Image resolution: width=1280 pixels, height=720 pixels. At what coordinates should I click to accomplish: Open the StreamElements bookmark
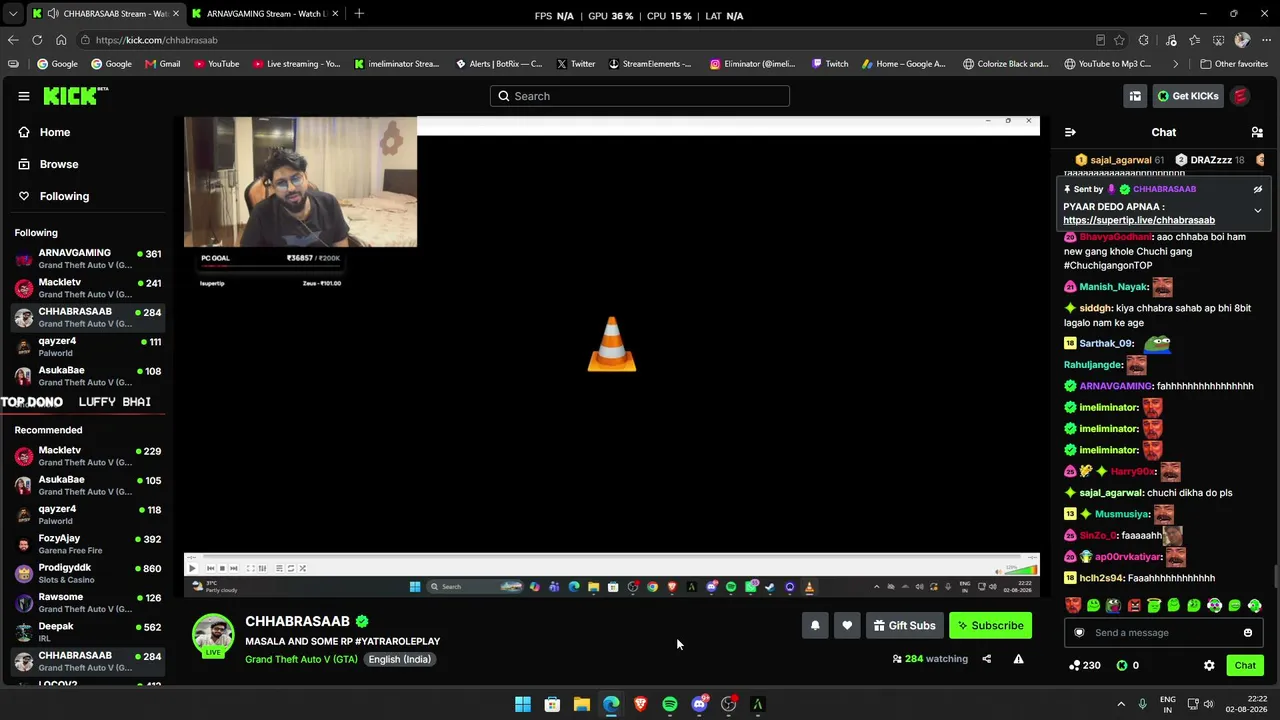coord(650,64)
